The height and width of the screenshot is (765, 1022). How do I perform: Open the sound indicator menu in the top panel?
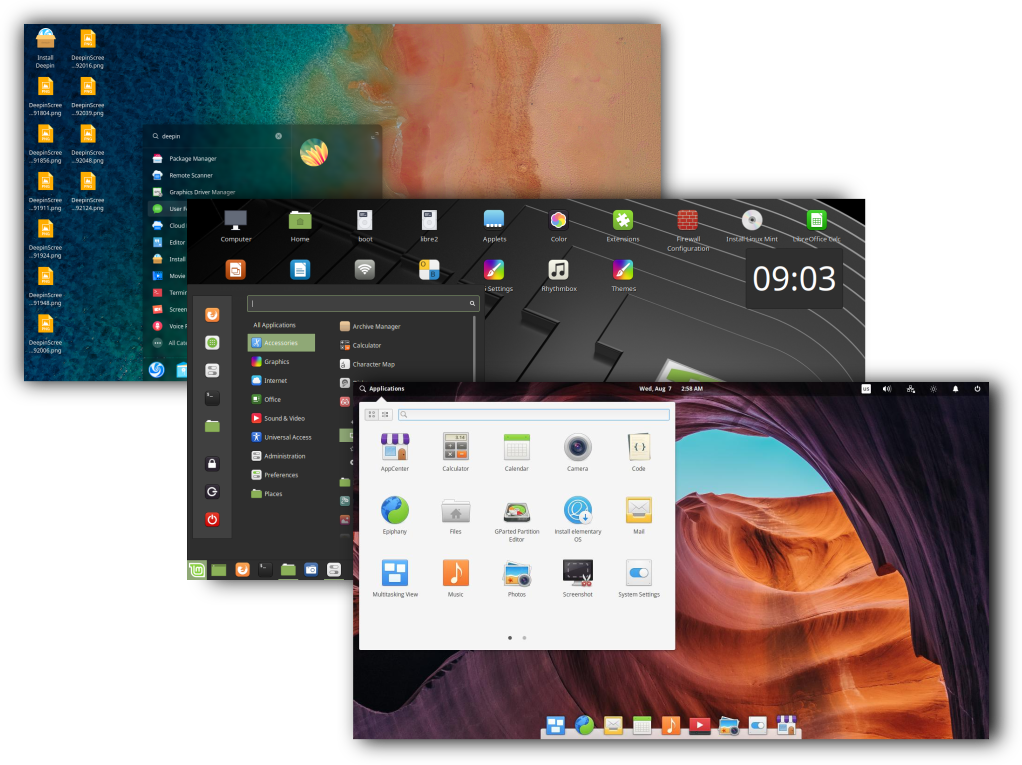point(886,388)
